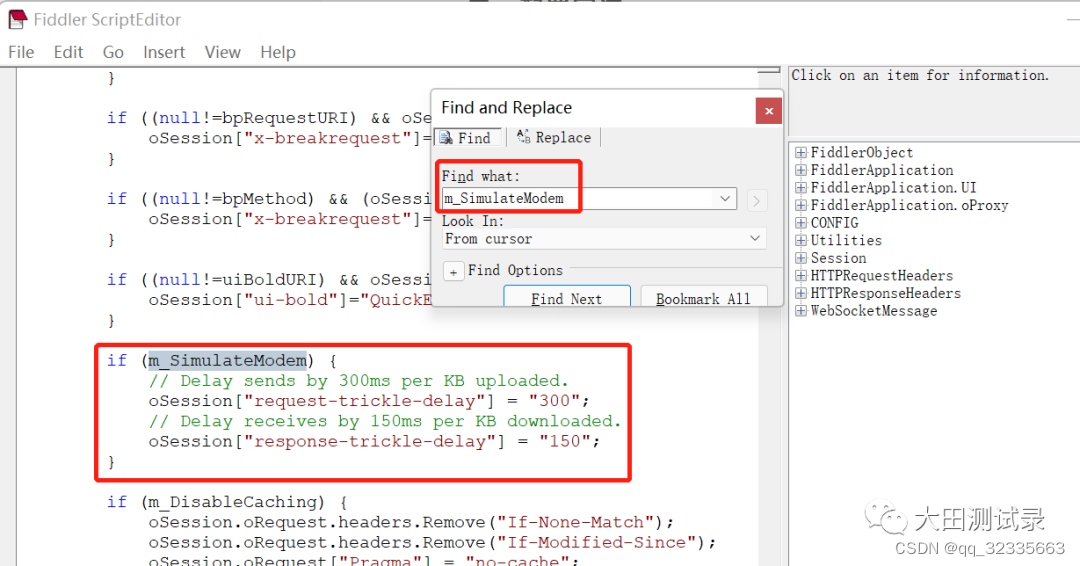Click 'Delay sends by 300ms' comment line
The height and width of the screenshot is (566, 1080).
tap(358, 381)
